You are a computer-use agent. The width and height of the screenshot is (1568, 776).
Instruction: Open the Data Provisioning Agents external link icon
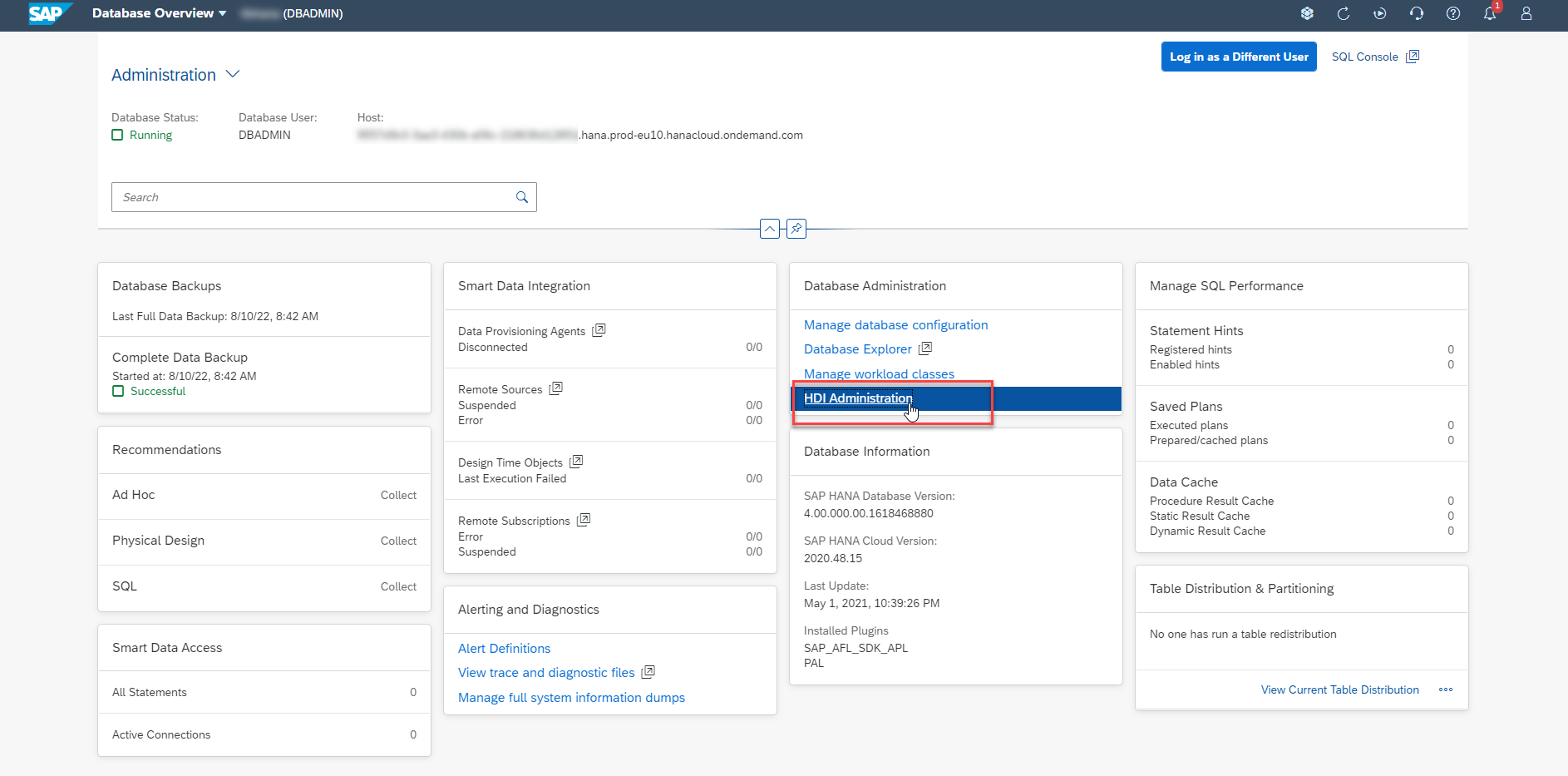tap(599, 330)
